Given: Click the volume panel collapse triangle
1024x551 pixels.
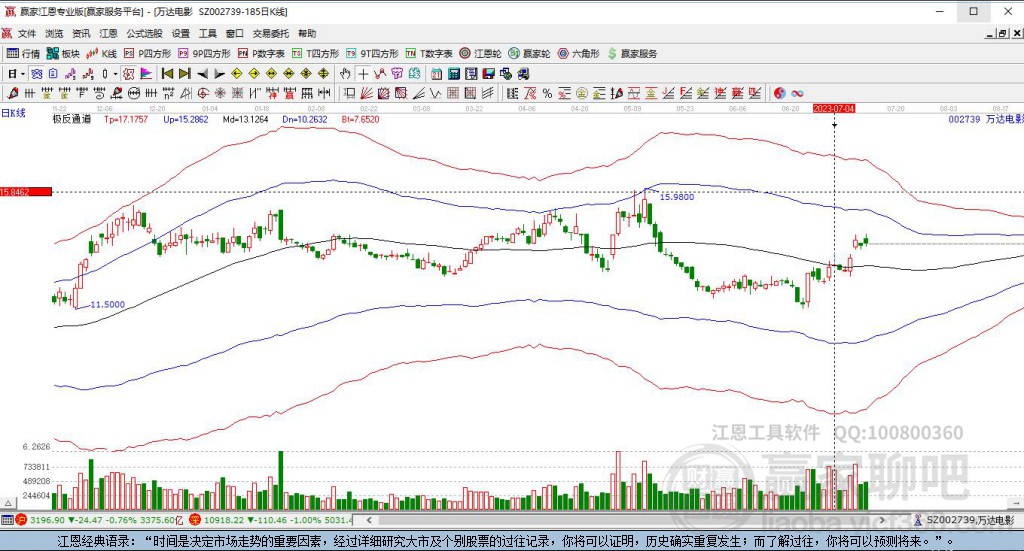Looking at the screenshot, I should (8, 503).
